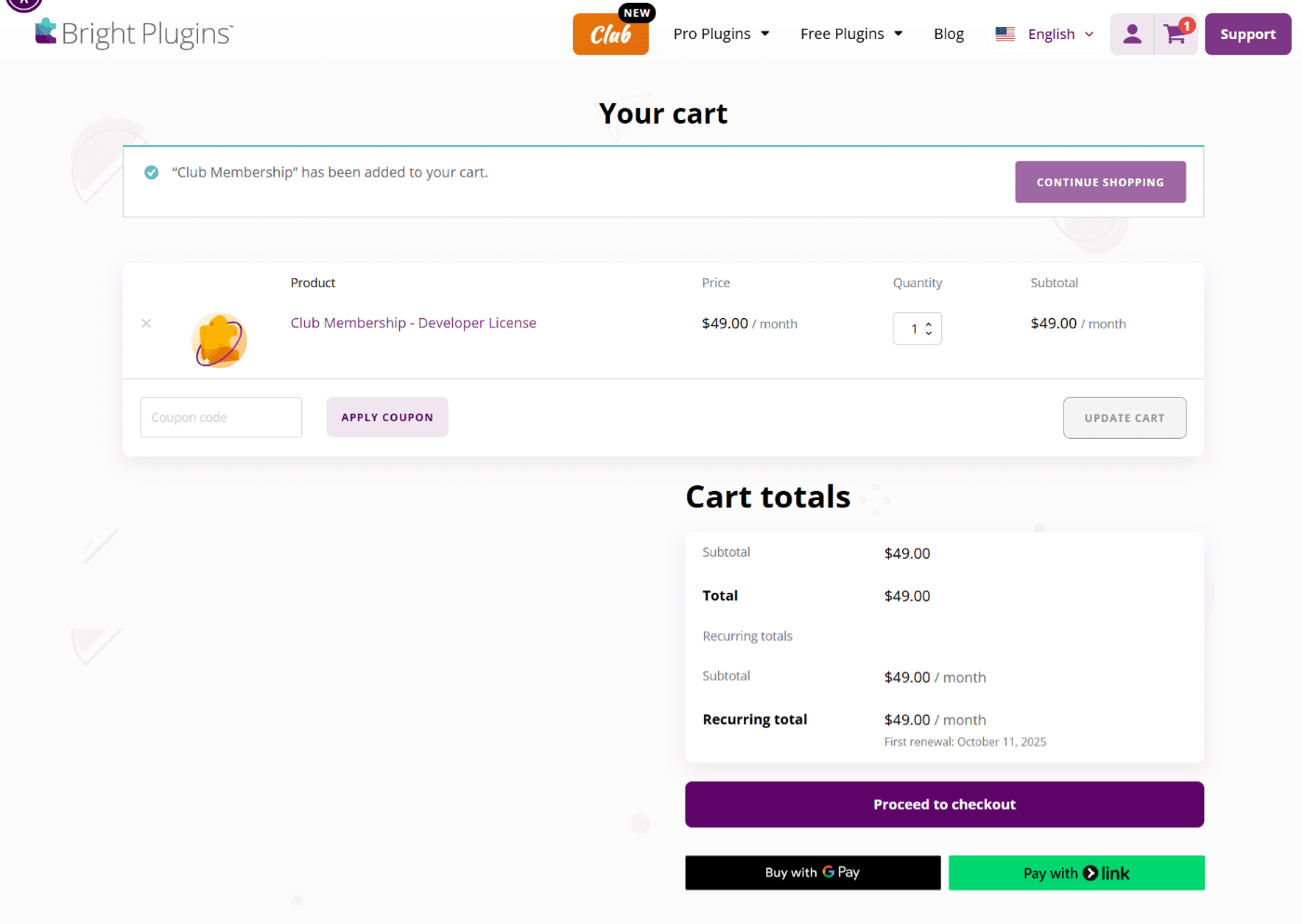Click the accessibility icon in top-left corner
Screen dimensions: 1302x924
click(x=24, y=5)
